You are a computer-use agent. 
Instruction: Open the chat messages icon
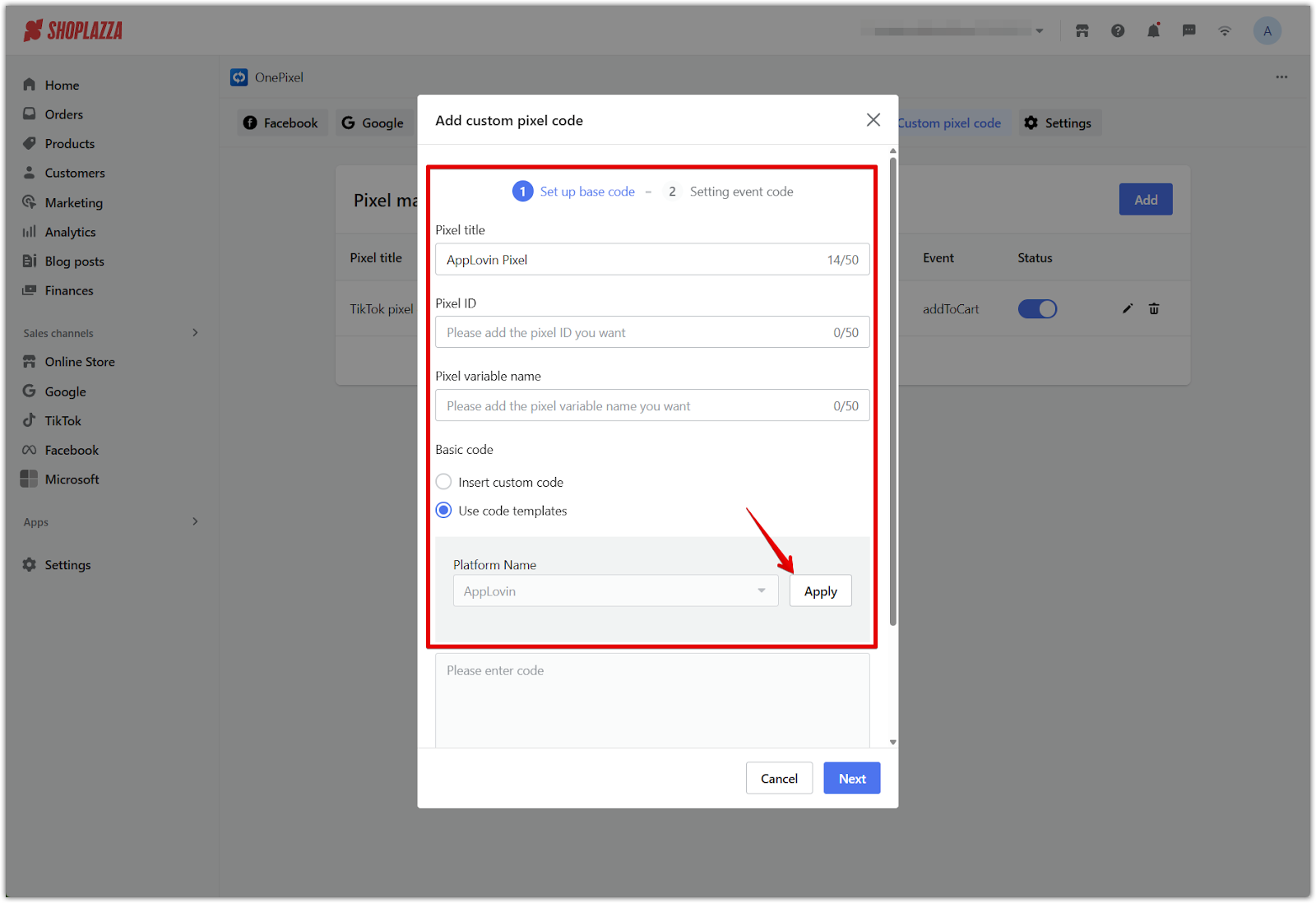[x=1189, y=31]
